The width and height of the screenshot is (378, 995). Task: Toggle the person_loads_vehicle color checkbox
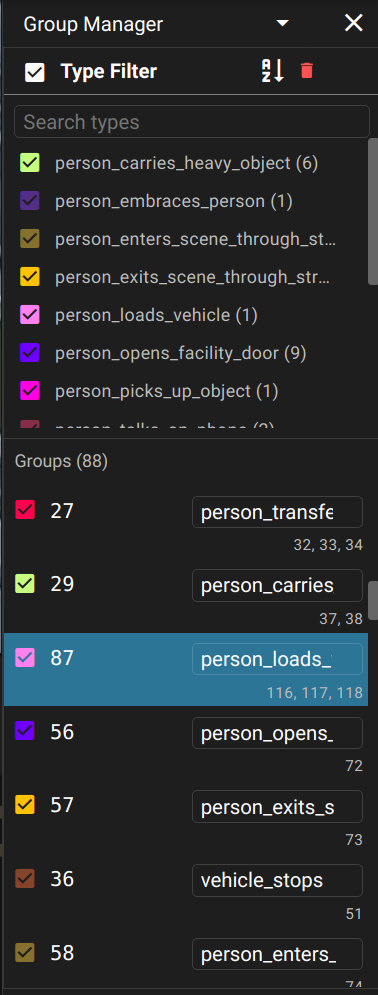30,314
